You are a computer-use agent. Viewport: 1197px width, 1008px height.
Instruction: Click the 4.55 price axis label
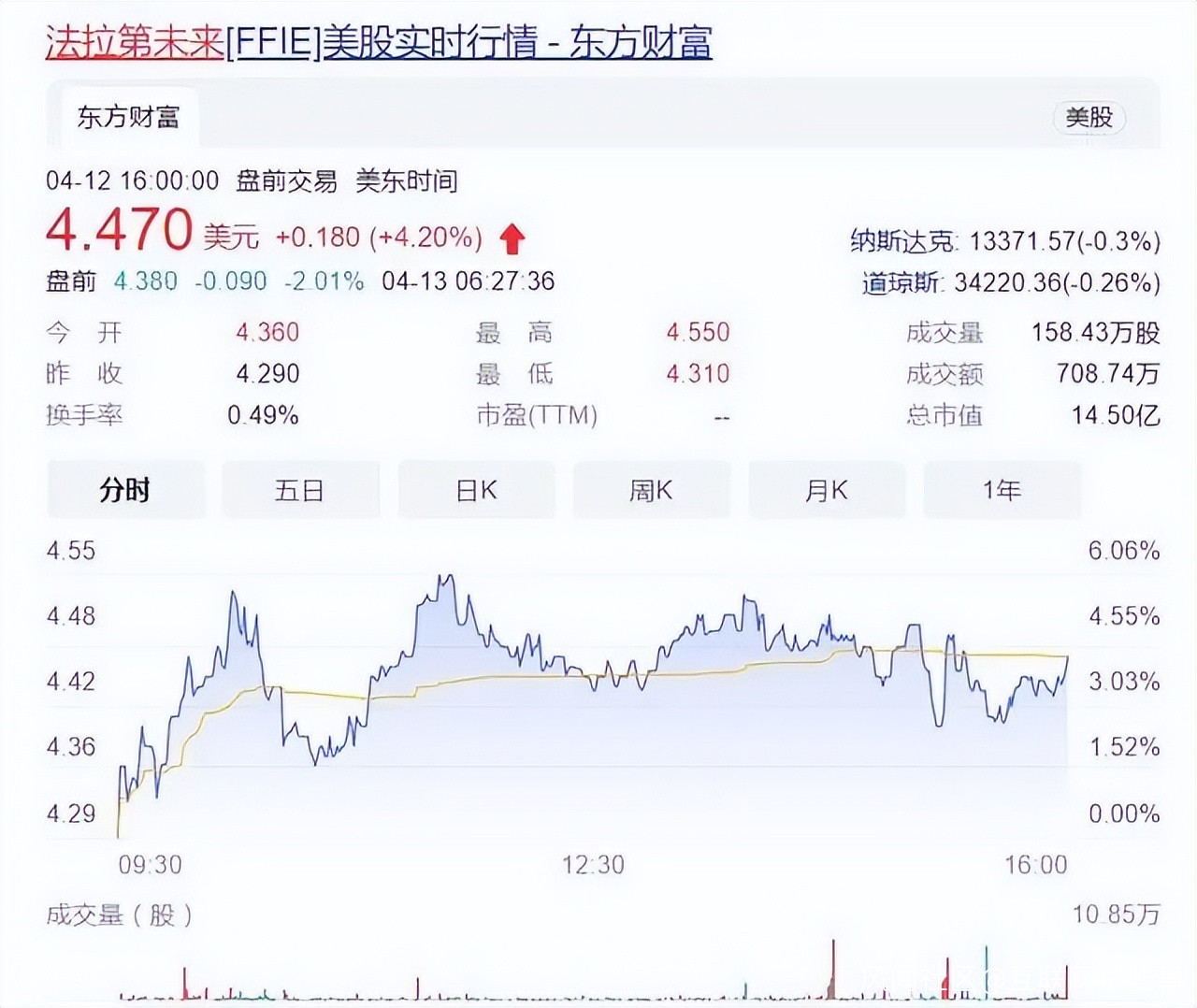tap(71, 550)
